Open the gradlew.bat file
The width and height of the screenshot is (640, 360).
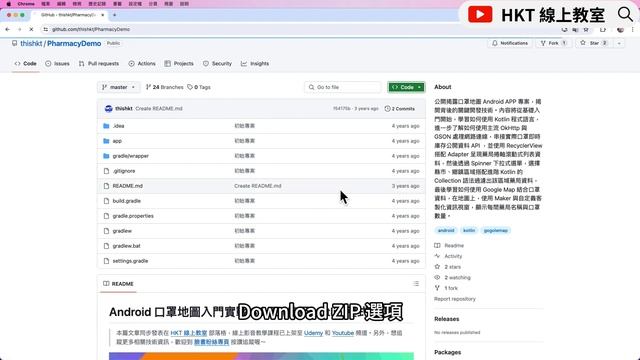click(x=127, y=246)
